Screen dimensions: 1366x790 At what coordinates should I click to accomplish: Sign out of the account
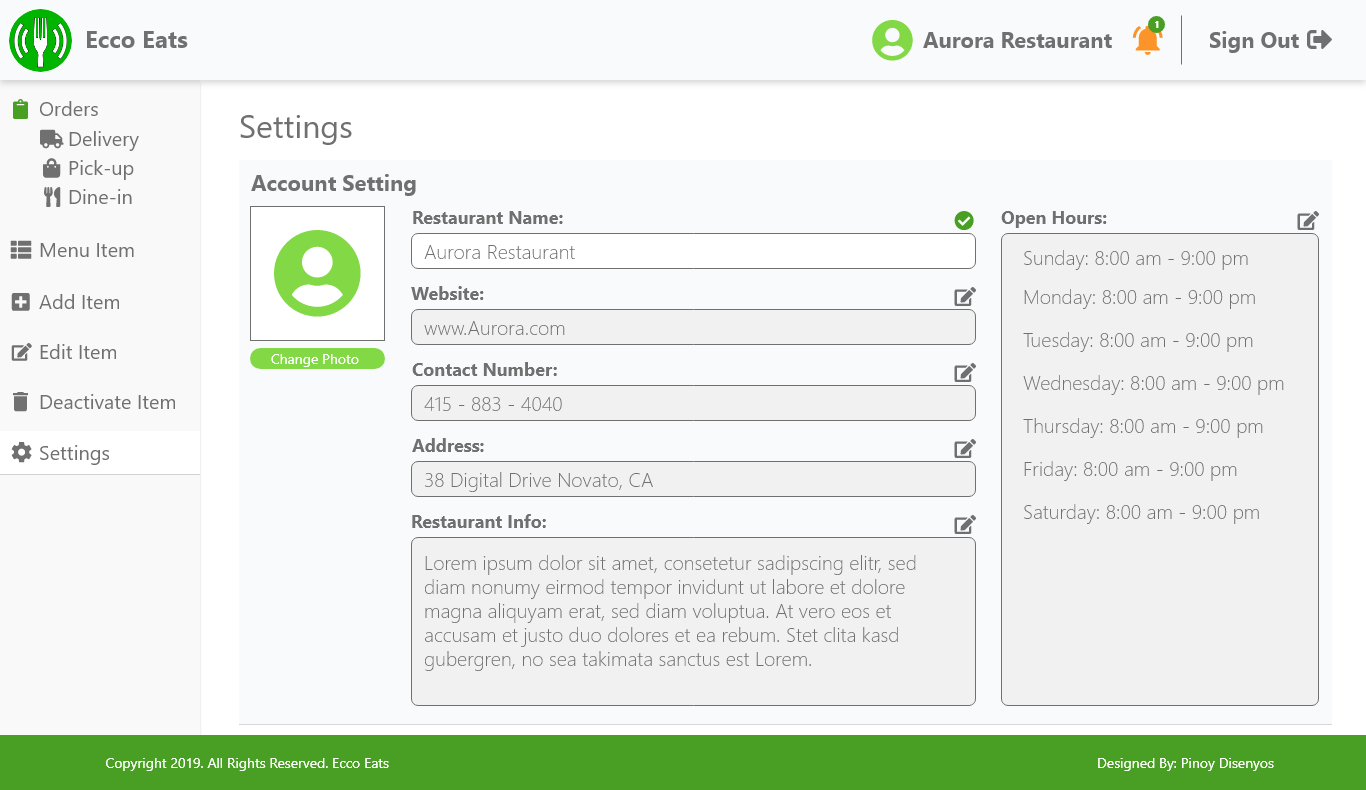pos(1269,41)
